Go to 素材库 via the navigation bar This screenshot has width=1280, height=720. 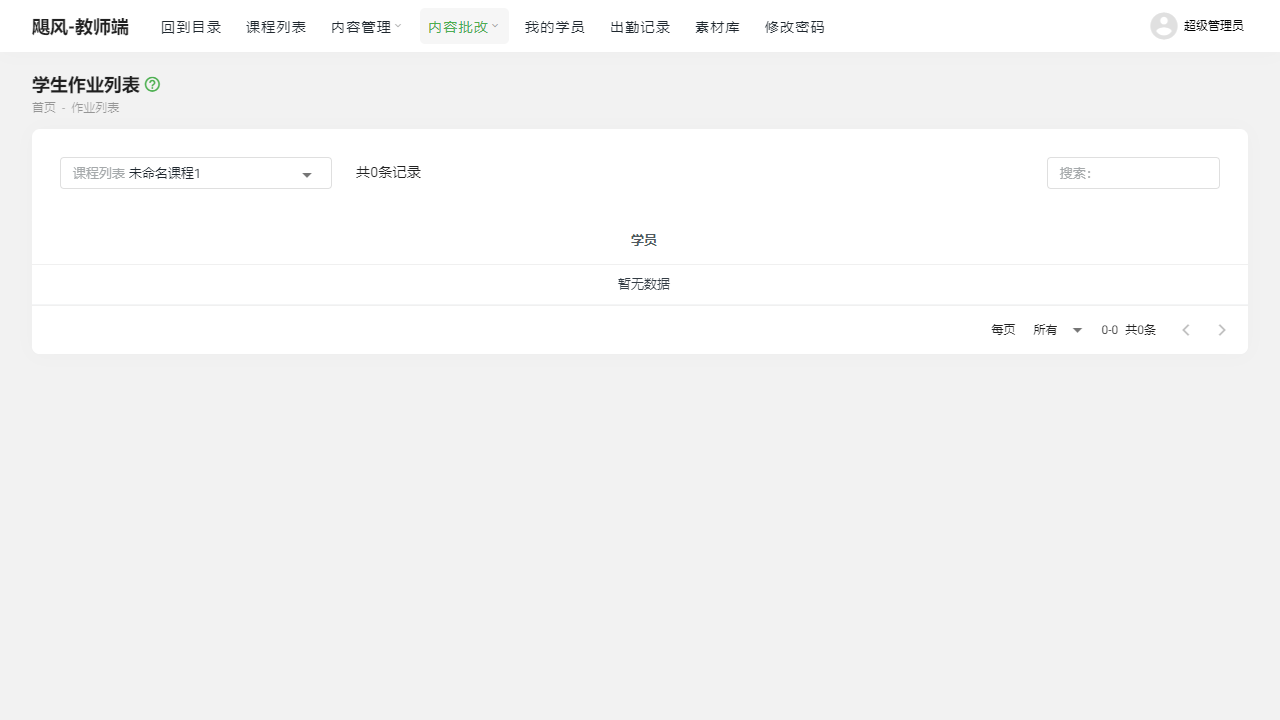coord(717,26)
